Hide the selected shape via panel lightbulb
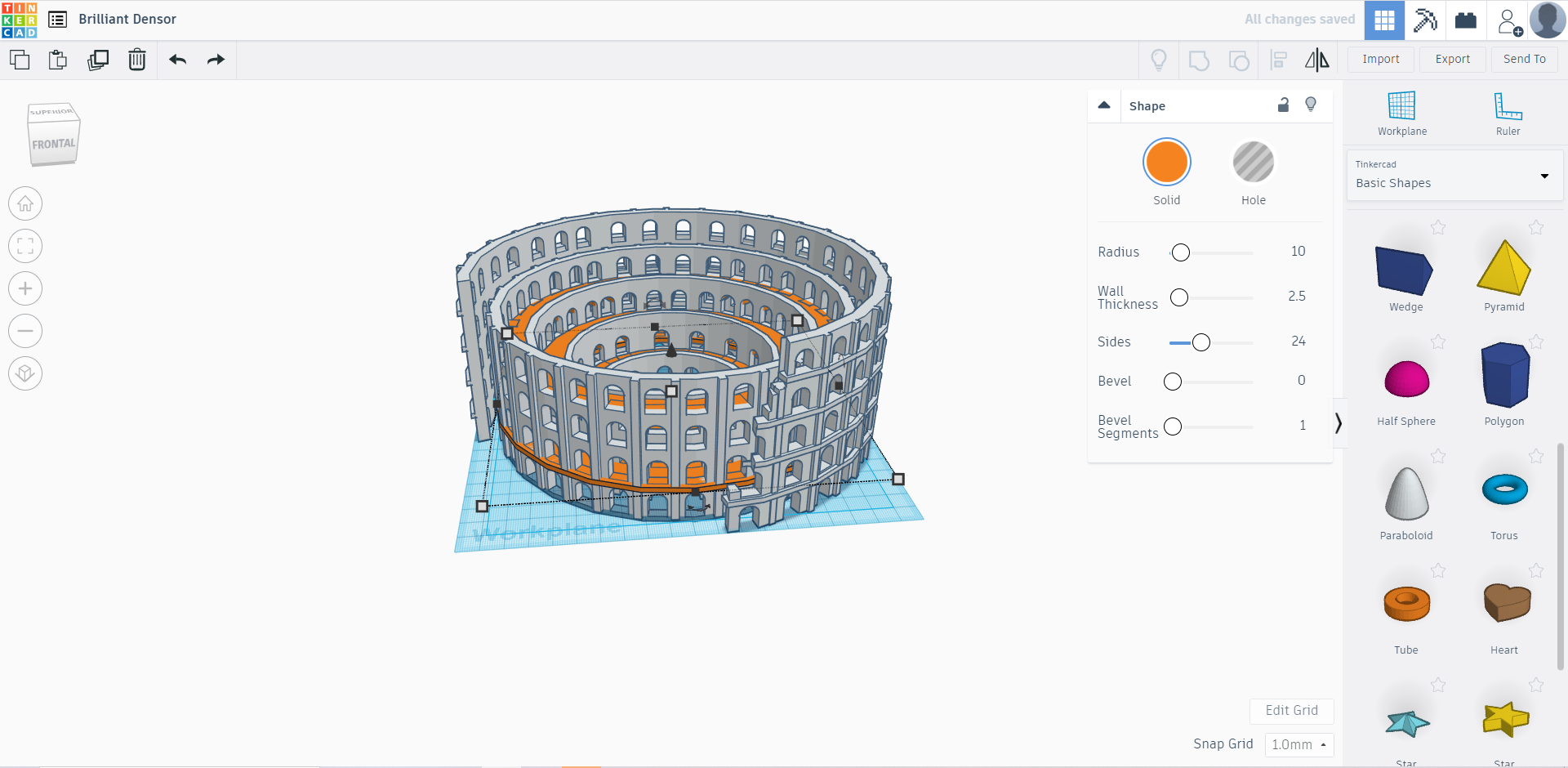This screenshot has height=768, width=1568. (1311, 105)
